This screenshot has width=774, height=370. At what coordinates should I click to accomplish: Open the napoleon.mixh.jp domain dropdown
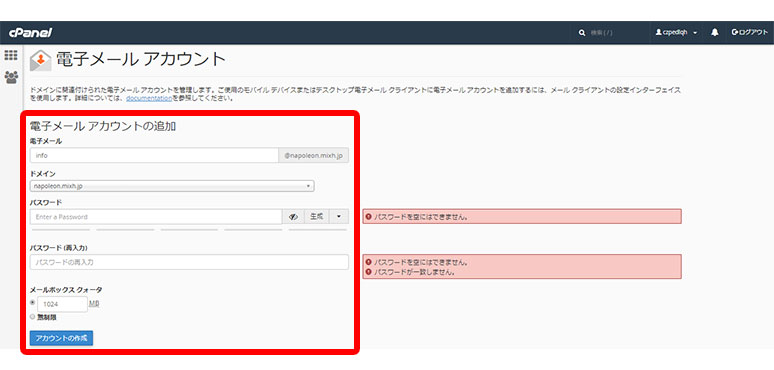click(172, 186)
